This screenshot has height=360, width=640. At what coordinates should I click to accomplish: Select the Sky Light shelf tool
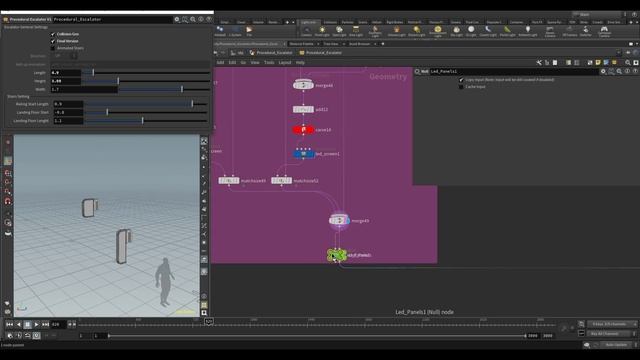coord(456,31)
